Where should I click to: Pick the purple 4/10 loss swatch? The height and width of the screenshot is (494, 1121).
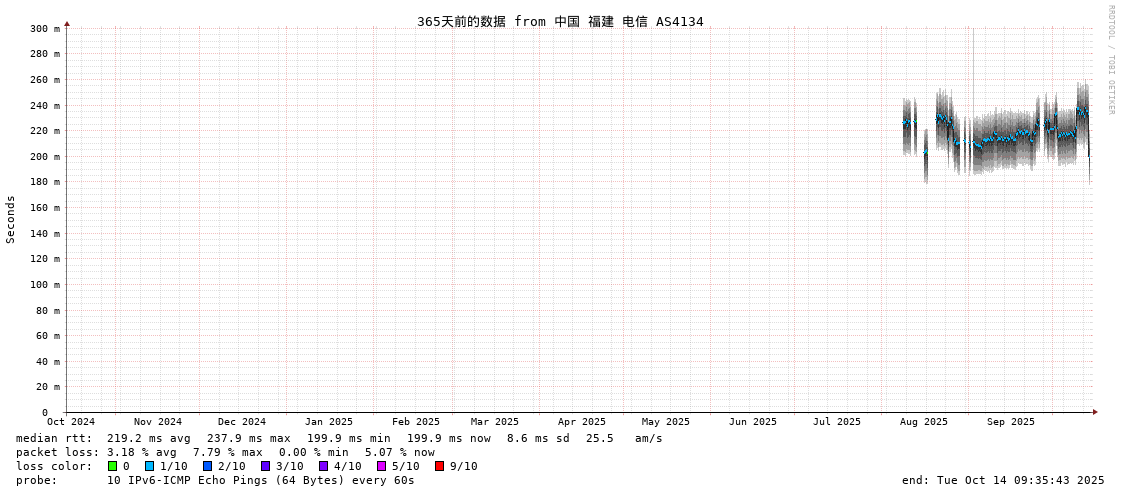click(323, 466)
